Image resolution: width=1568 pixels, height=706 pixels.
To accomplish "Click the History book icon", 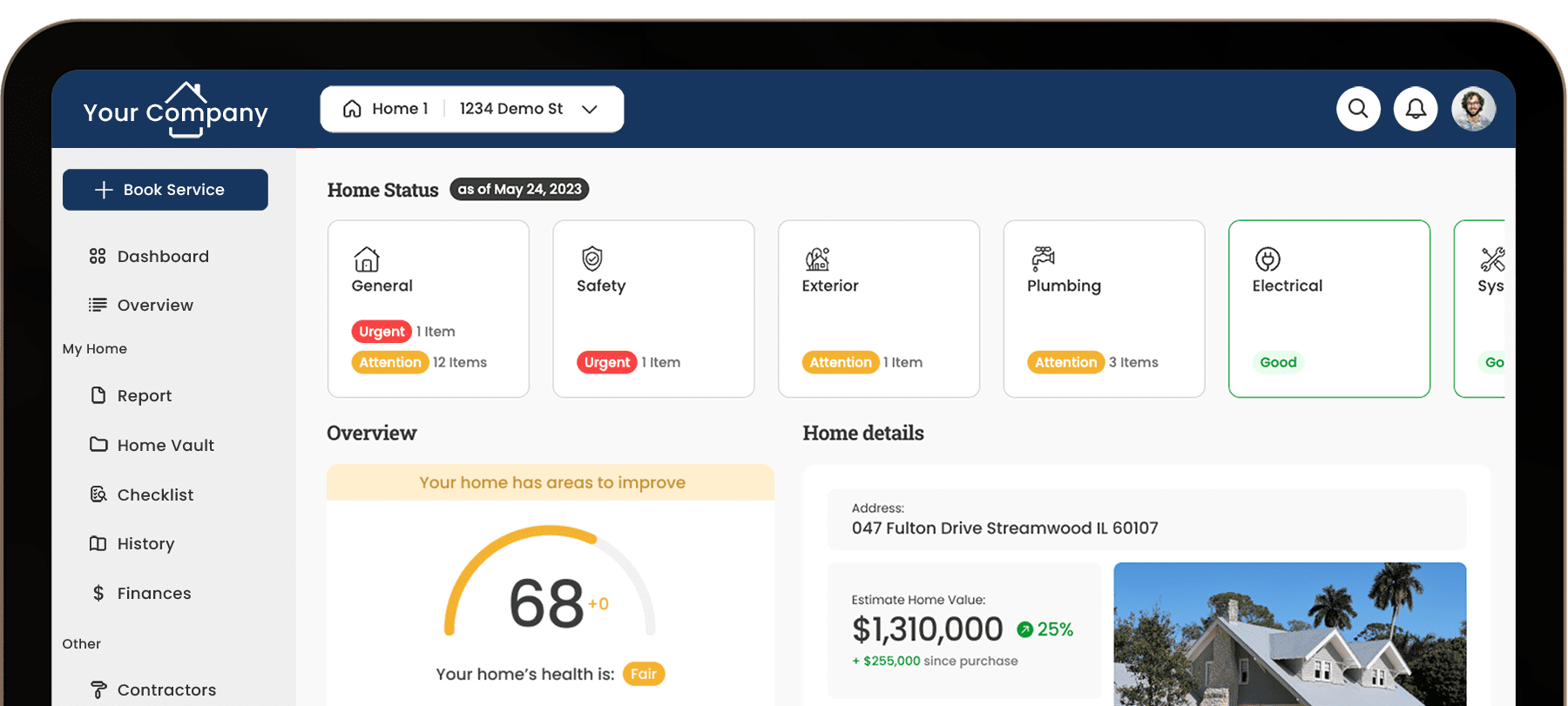I will (98, 543).
